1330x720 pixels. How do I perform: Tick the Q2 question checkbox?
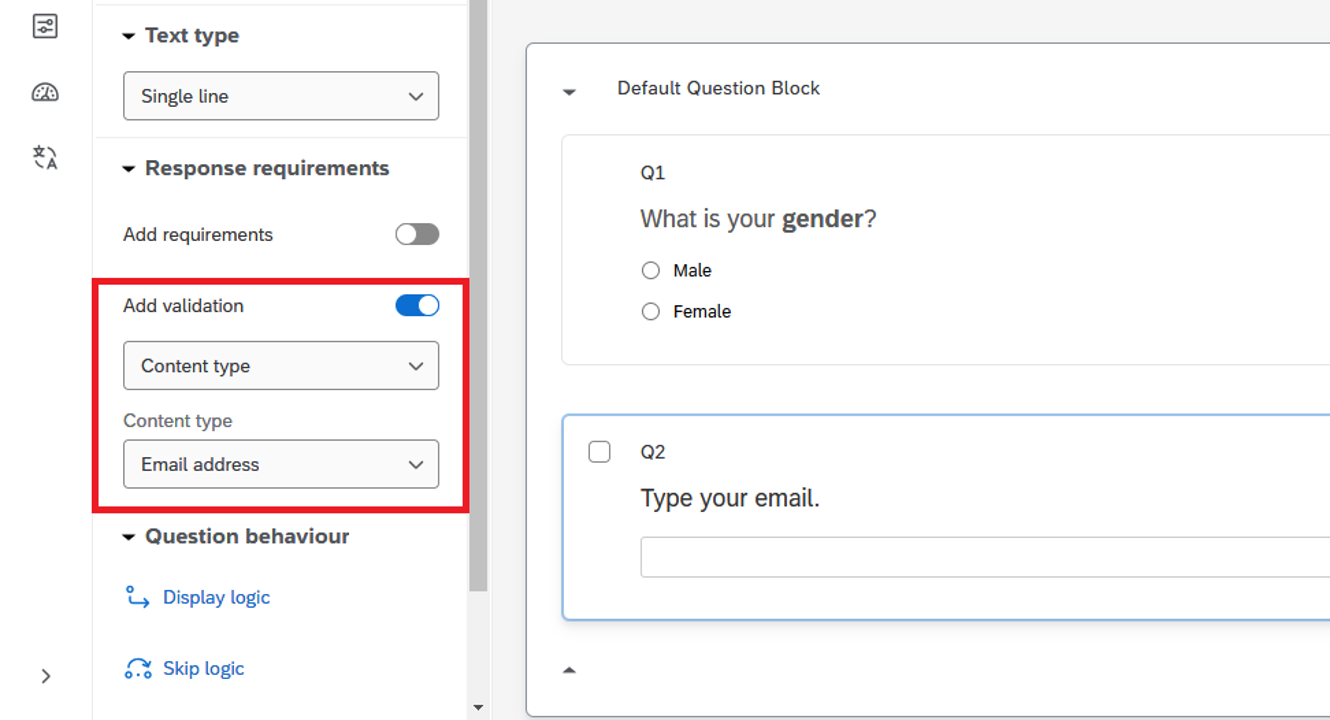(x=599, y=452)
